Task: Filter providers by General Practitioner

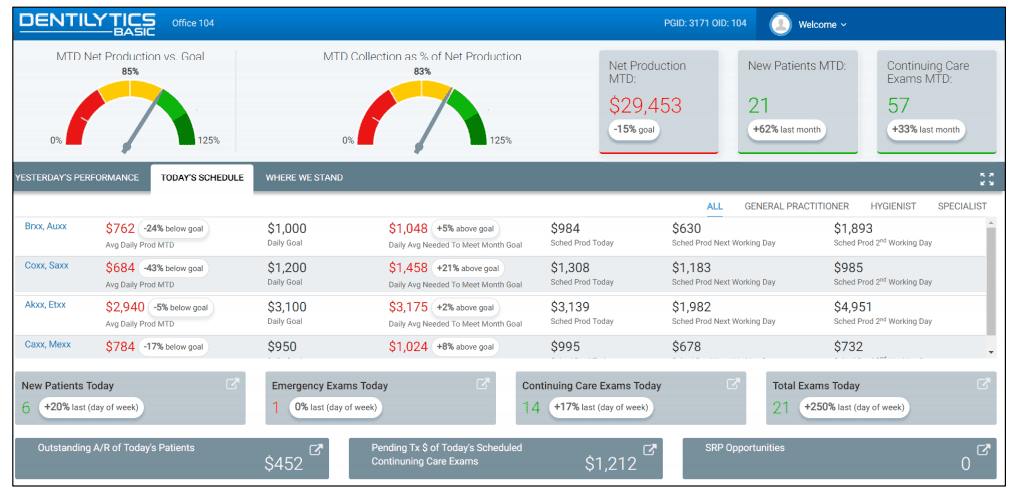Action: 796,206
